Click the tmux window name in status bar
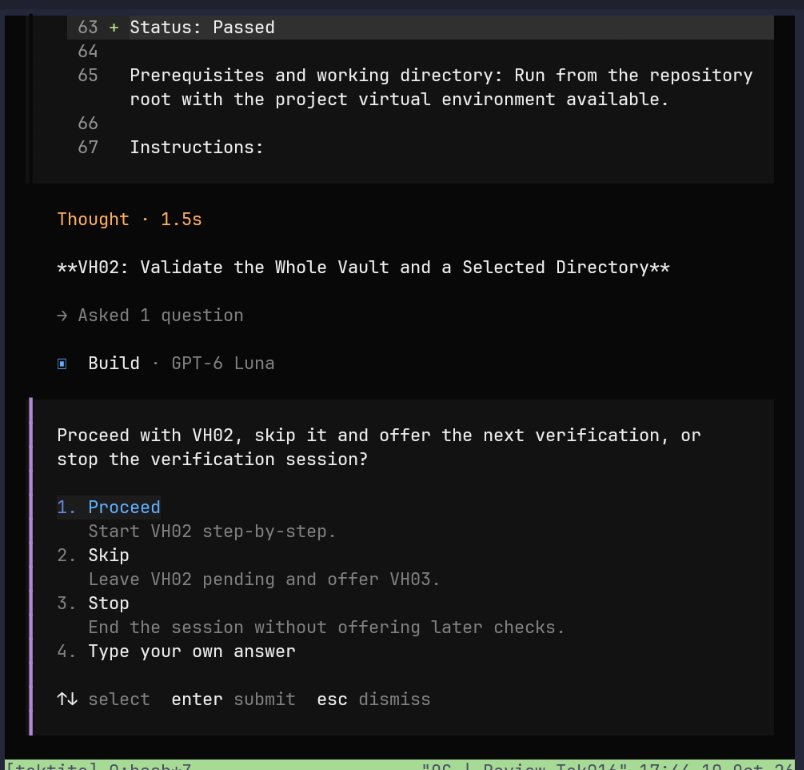Screen dimensions: 804x770 150,766
